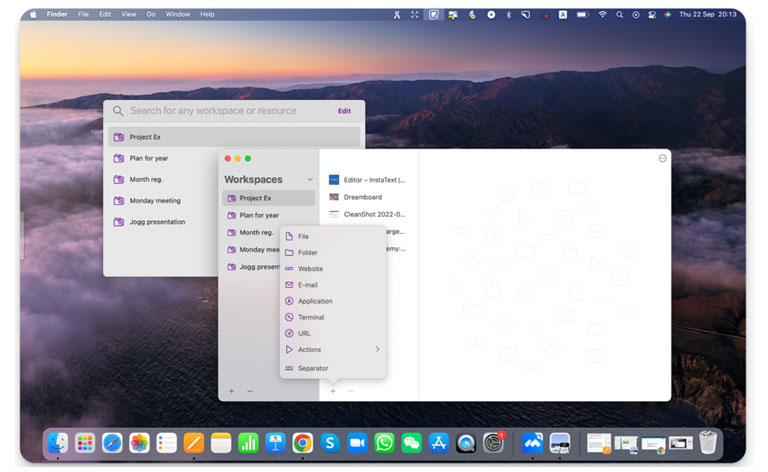768x472 pixels.
Task: Click the add resource plus button
Action: pos(333,391)
